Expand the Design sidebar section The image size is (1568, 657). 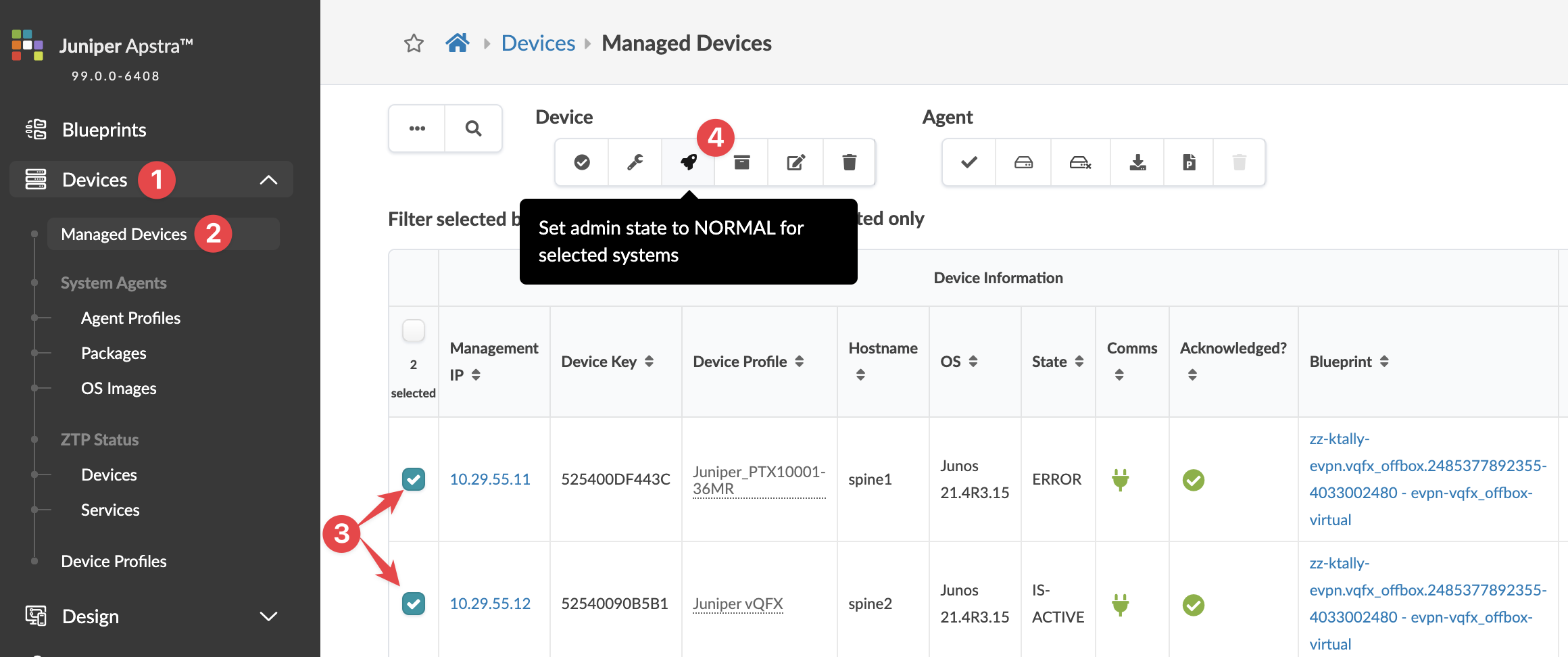click(268, 616)
